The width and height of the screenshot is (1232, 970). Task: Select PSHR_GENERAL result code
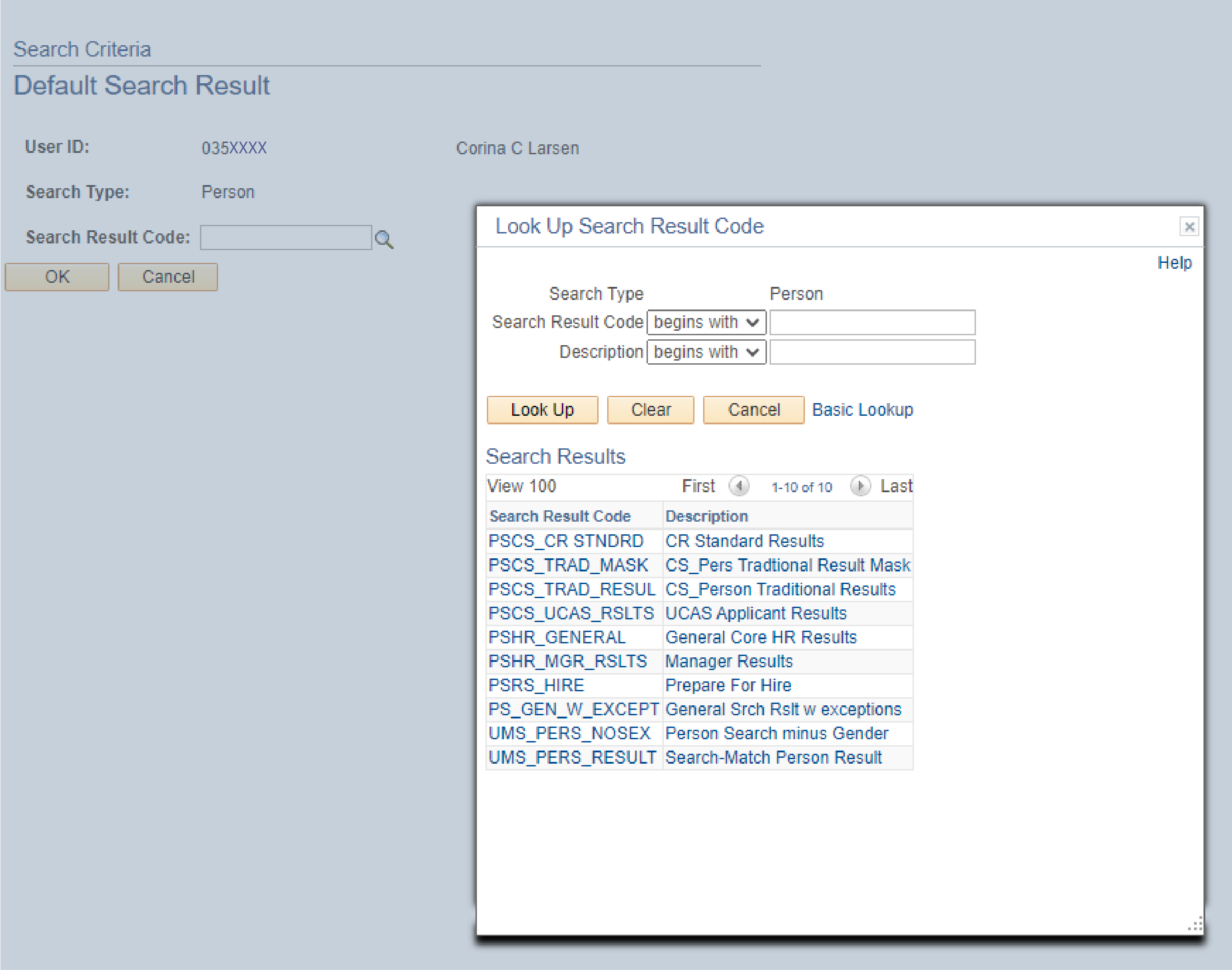pyautogui.click(x=557, y=638)
